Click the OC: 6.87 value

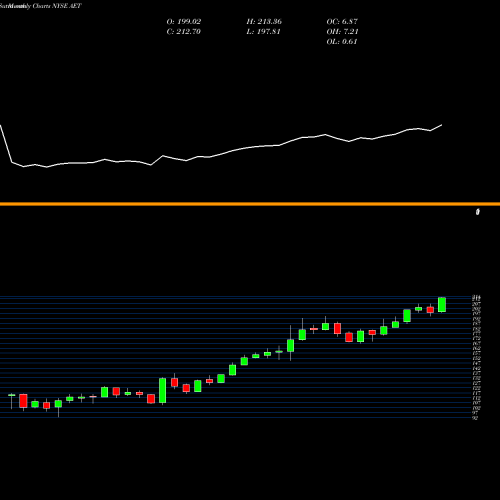coord(342,22)
